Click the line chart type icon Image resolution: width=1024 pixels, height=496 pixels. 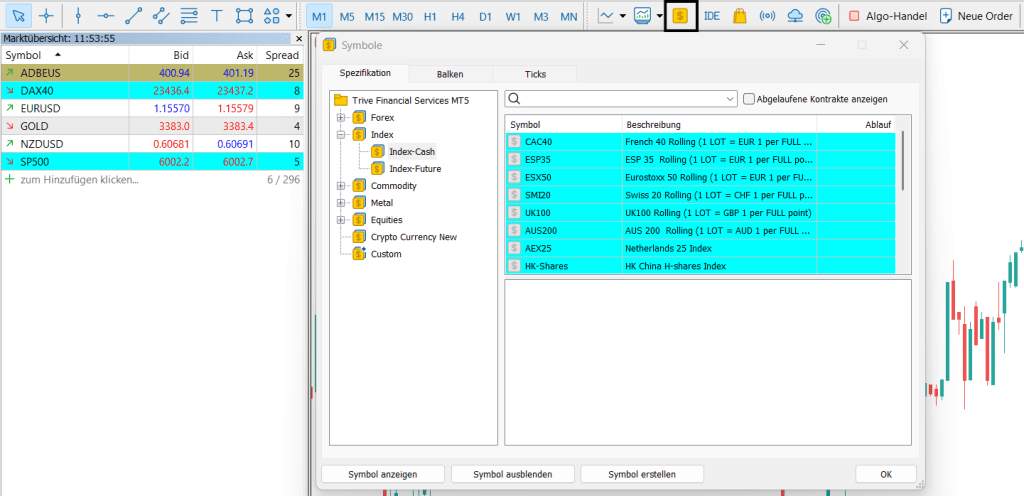(606, 16)
